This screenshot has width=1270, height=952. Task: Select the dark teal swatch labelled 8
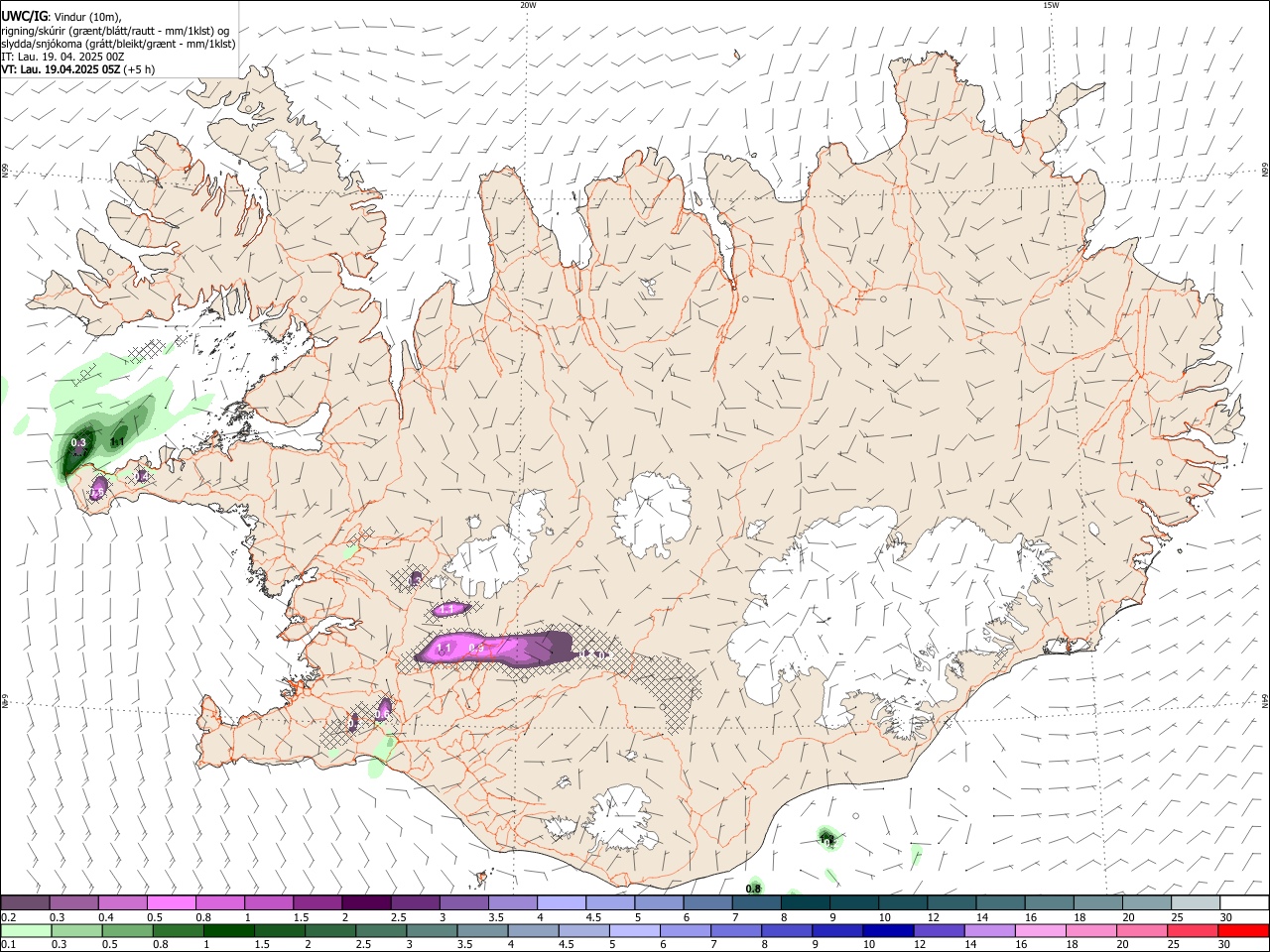pos(806,903)
